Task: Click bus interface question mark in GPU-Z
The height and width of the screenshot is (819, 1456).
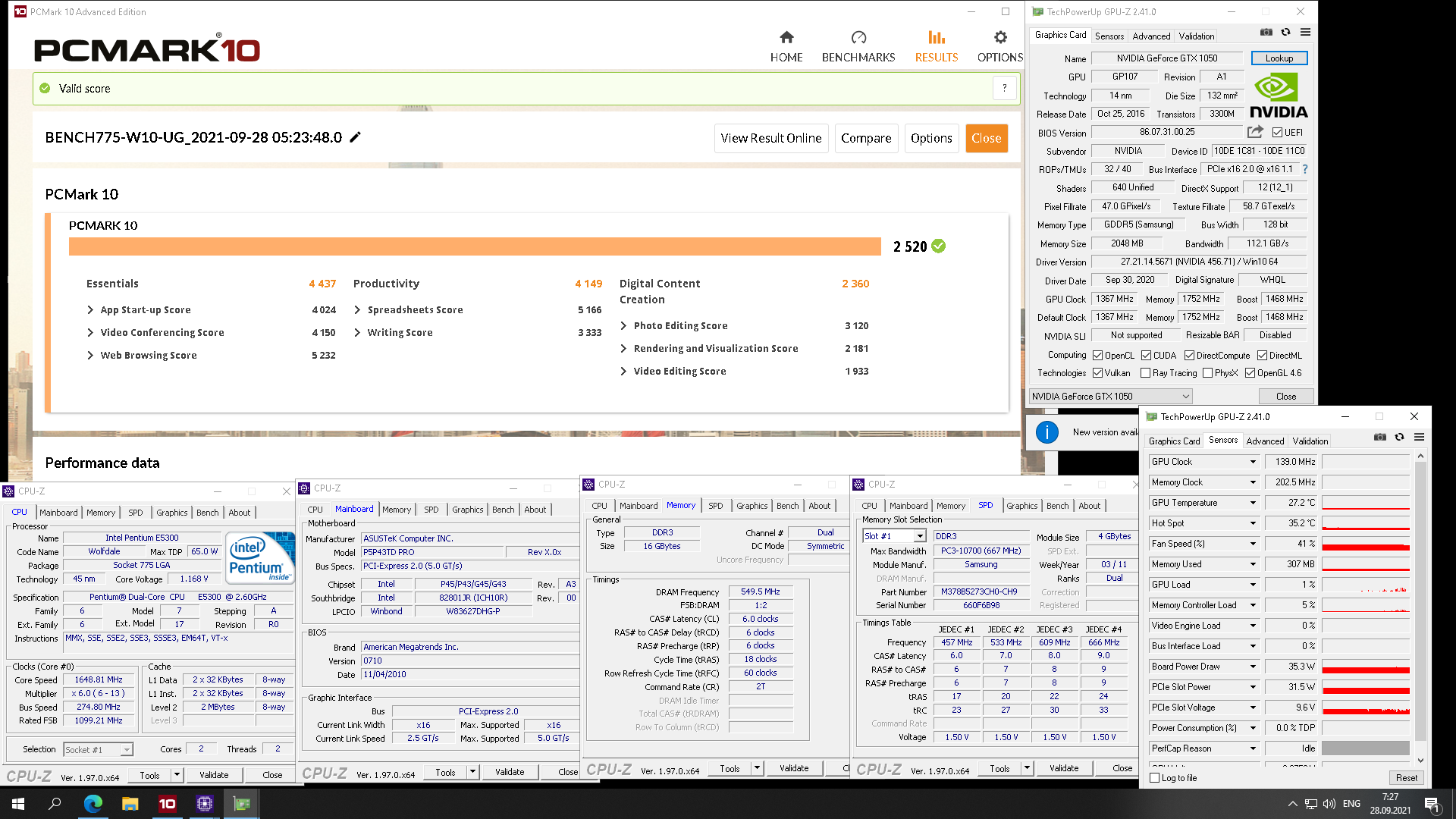Action: [x=1305, y=169]
